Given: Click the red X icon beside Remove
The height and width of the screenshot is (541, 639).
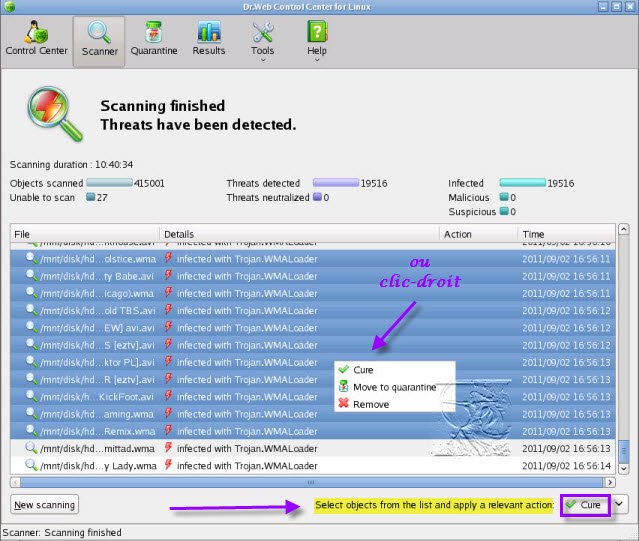Looking at the screenshot, I should [344, 403].
